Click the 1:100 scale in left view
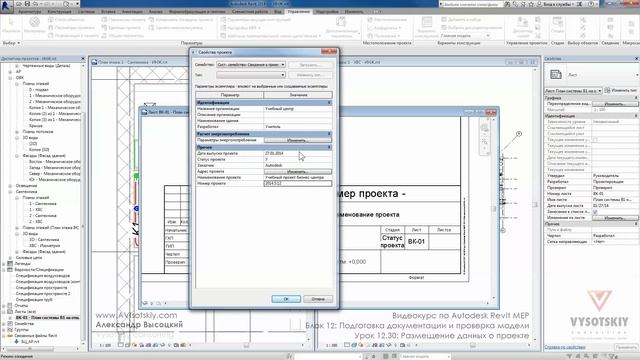The width and height of the screenshot is (640, 360). coord(105,345)
